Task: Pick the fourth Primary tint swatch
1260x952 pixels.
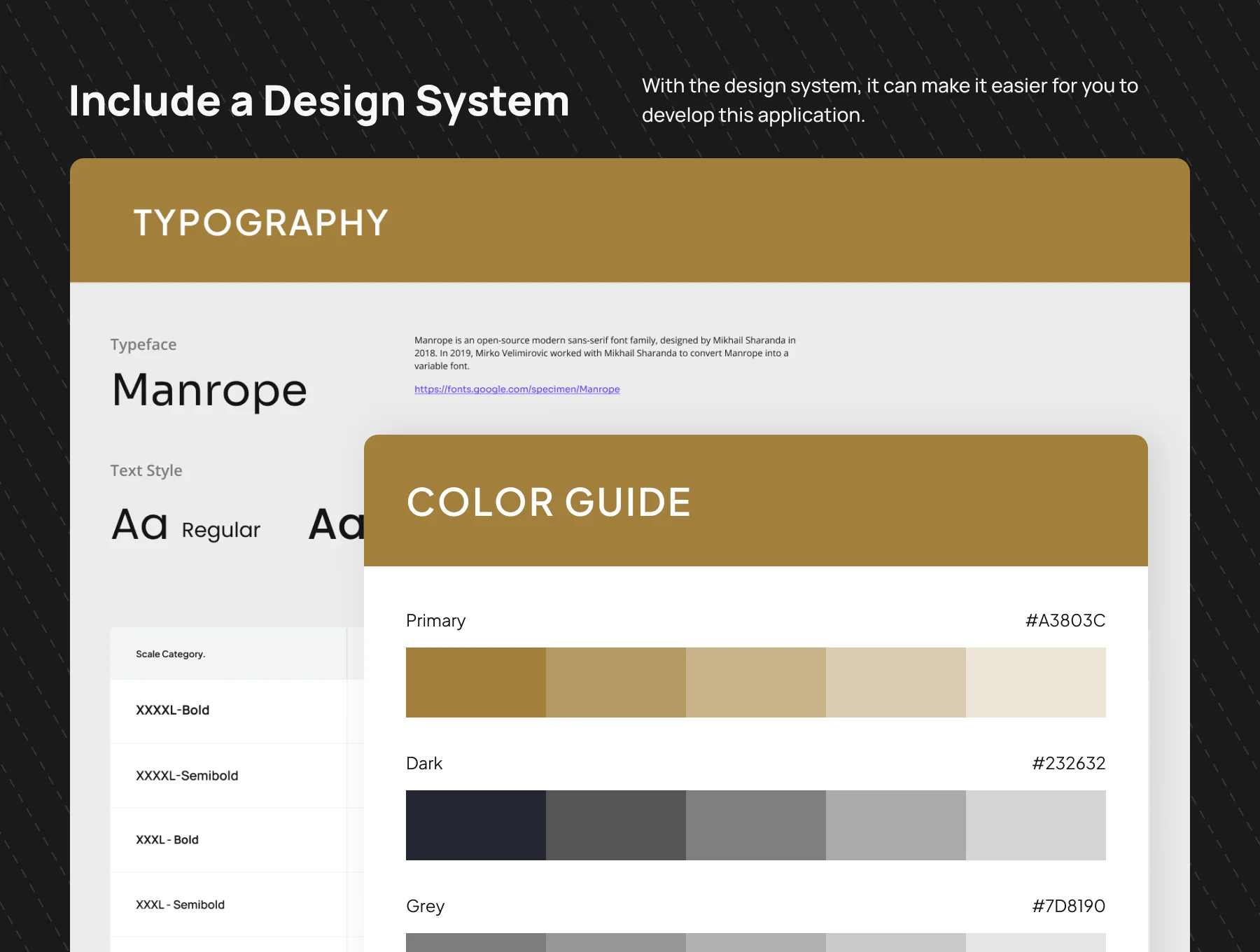Action: click(x=896, y=682)
